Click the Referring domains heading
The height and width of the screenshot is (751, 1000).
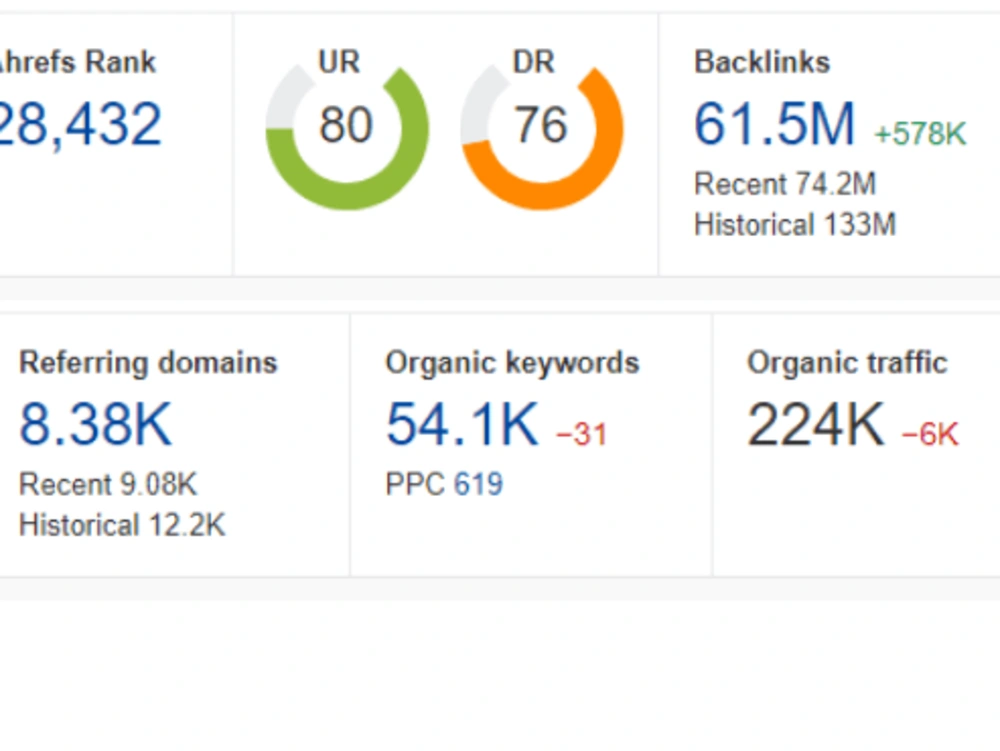pos(148,363)
